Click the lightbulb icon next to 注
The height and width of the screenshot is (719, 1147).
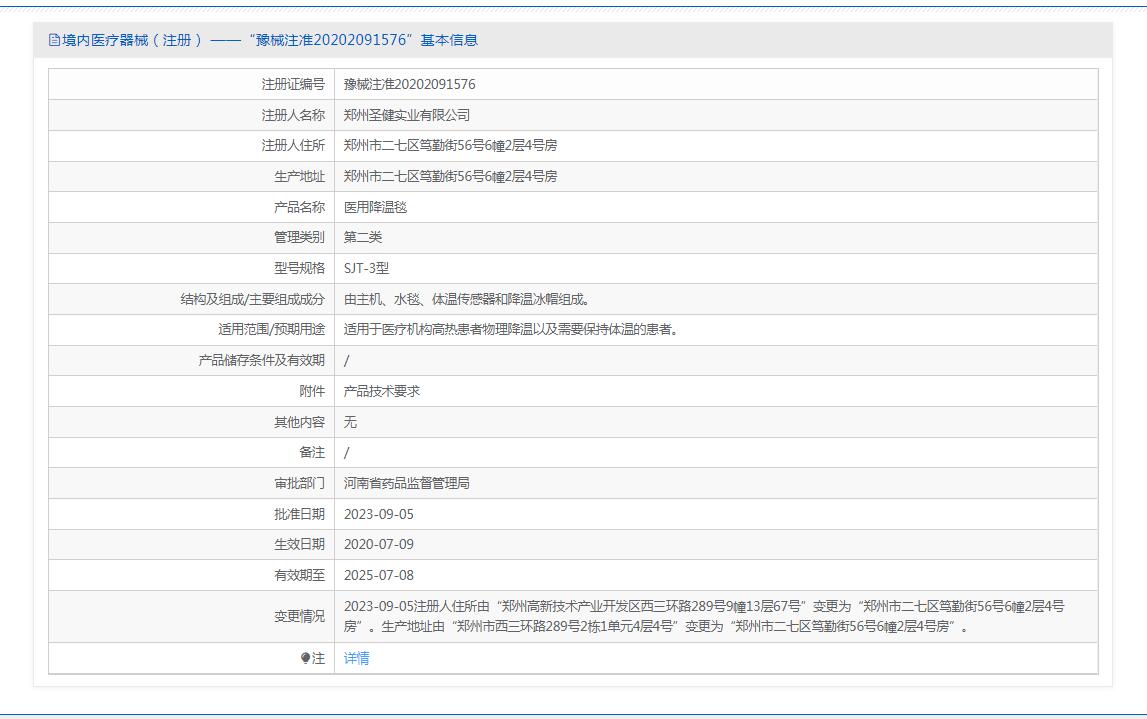tap(305, 658)
